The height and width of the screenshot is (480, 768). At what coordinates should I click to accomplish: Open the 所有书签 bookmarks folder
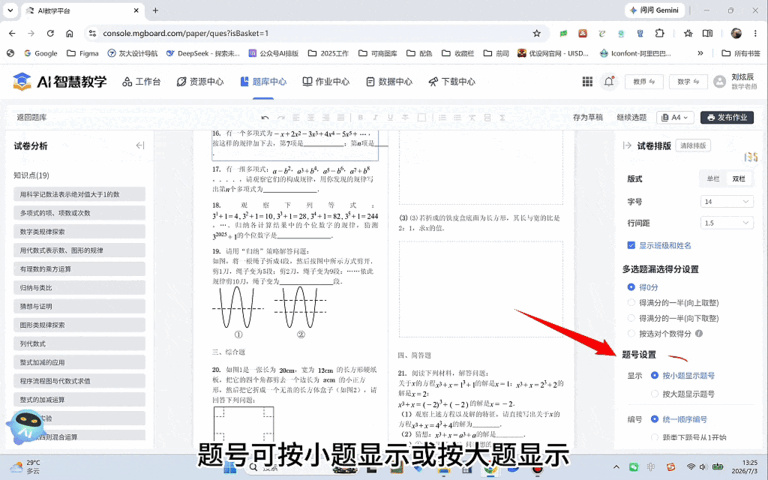coord(741,53)
